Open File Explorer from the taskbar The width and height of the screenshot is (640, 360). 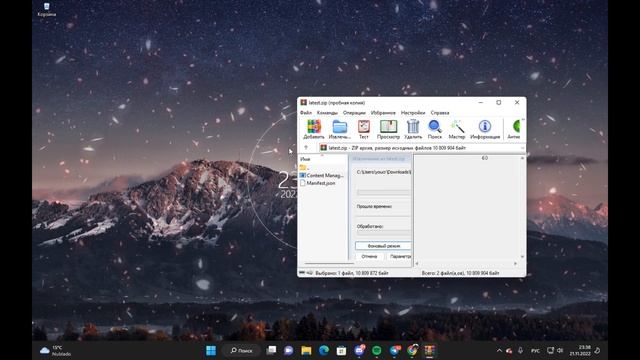click(x=306, y=350)
